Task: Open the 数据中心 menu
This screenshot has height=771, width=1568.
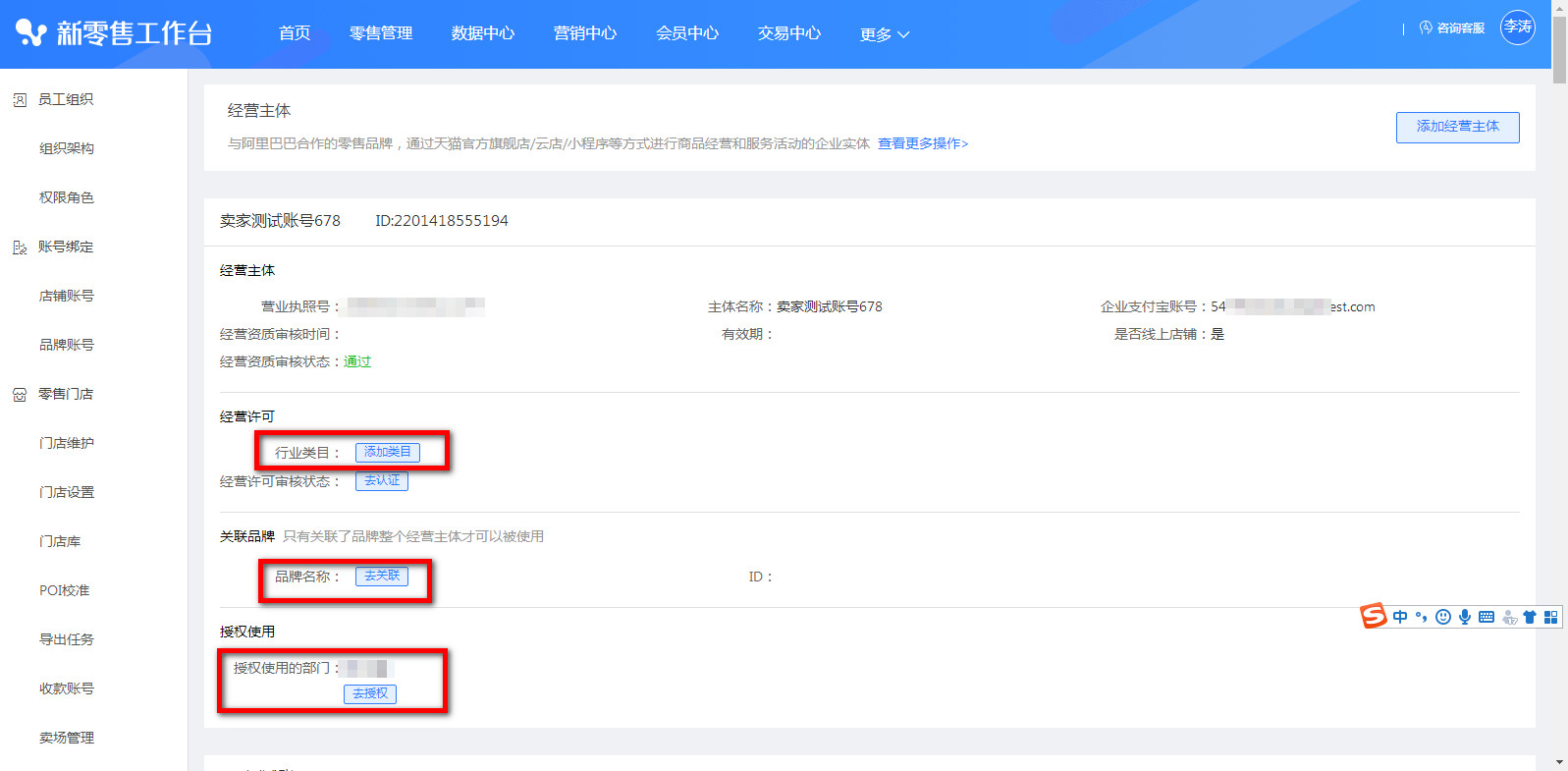Action: 482,33
